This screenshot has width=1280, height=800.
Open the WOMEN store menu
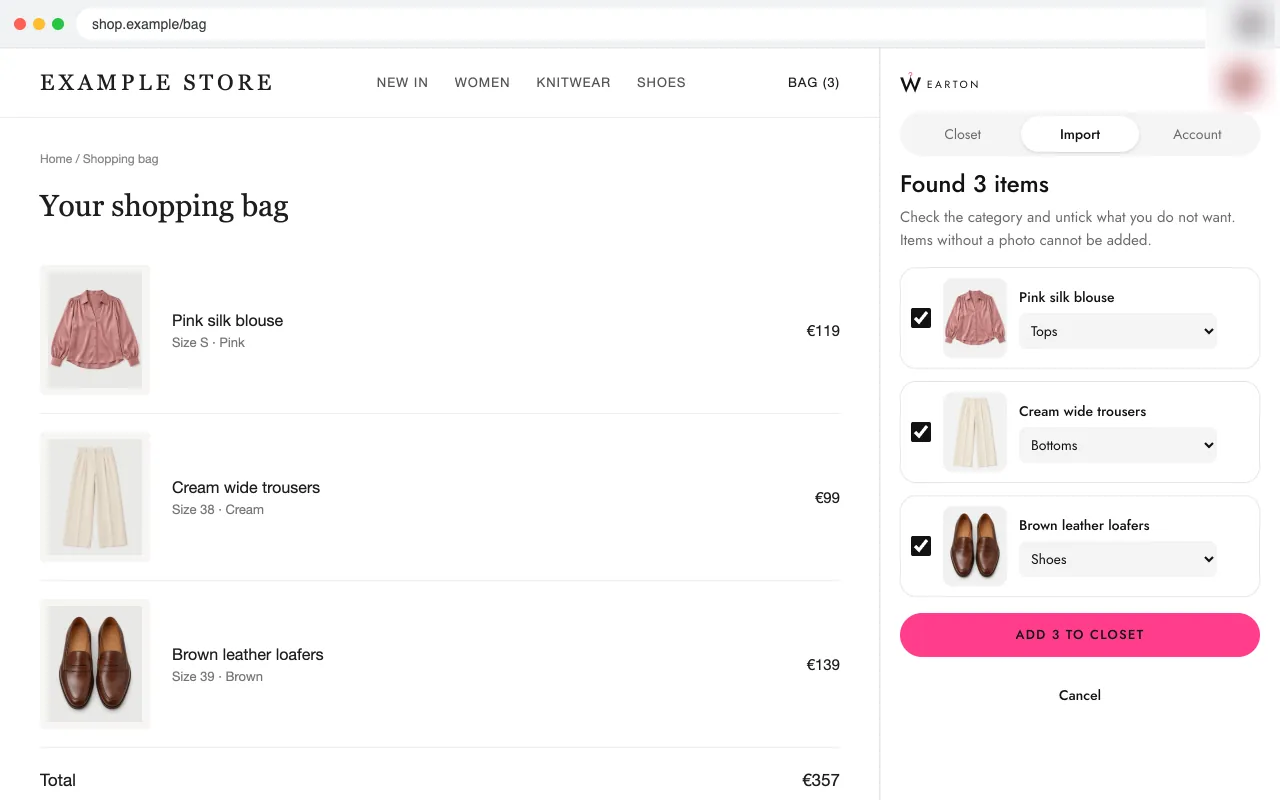[482, 83]
